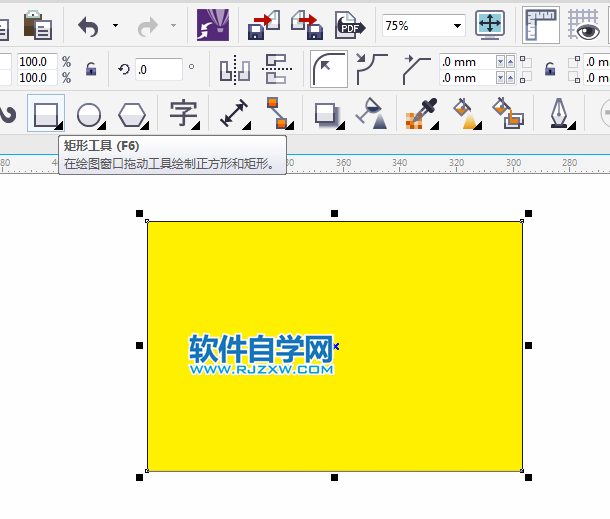The width and height of the screenshot is (610, 519).
Task: Select the Smart Fill tool
Action: (x=508, y=113)
